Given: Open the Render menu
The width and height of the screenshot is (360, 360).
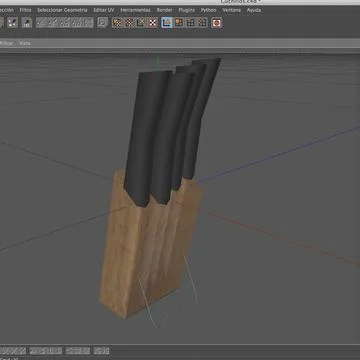Looking at the screenshot, I should click(165, 10).
